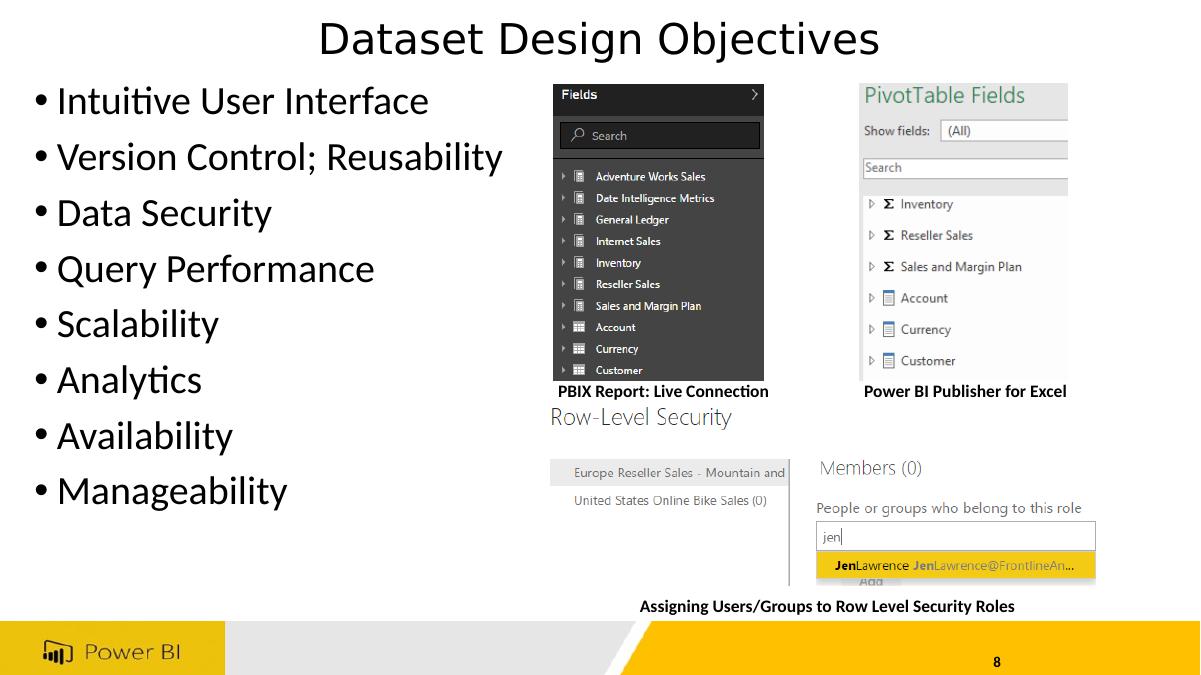Click Row-Level Security heading text
The image size is (1201, 675).
point(641,417)
